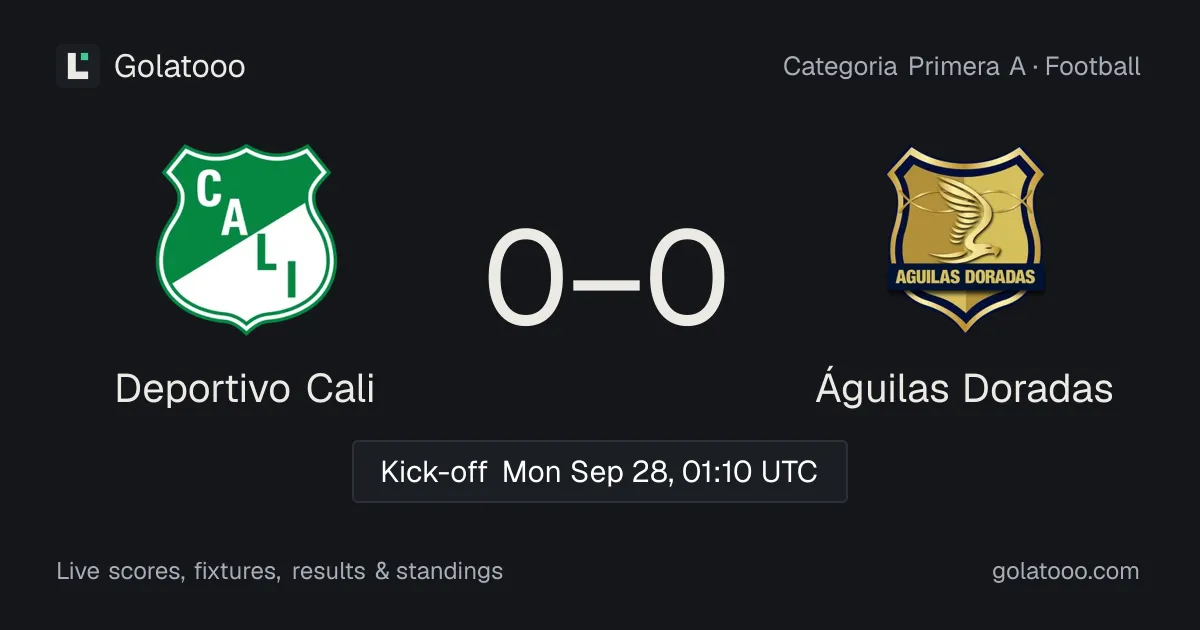Click the Águilas Doradas badge
Image resolution: width=1200 pixels, height=630 pixels.
tap(965, 239)
